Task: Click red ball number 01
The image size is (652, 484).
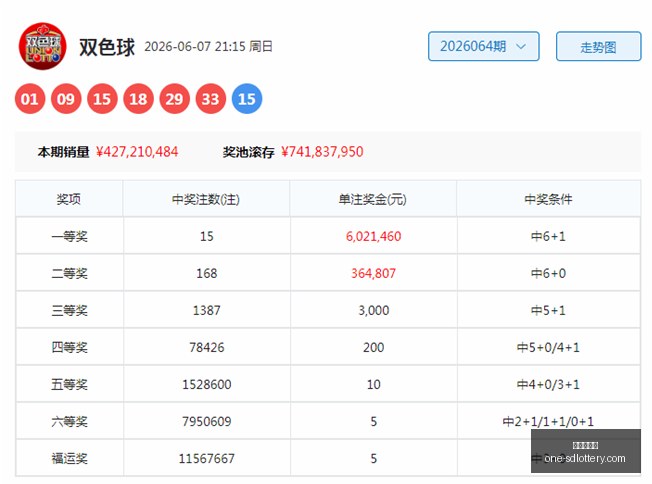Action: click(x=30, y=99)
